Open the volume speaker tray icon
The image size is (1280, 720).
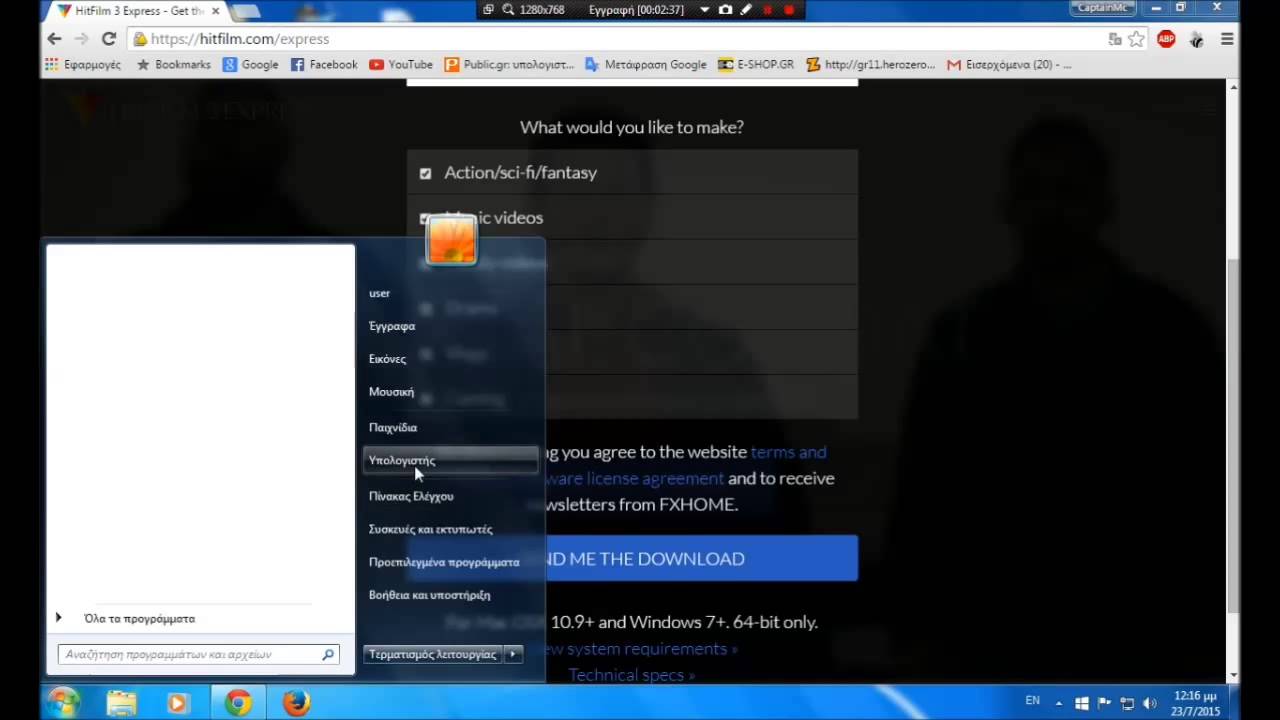1149,703
